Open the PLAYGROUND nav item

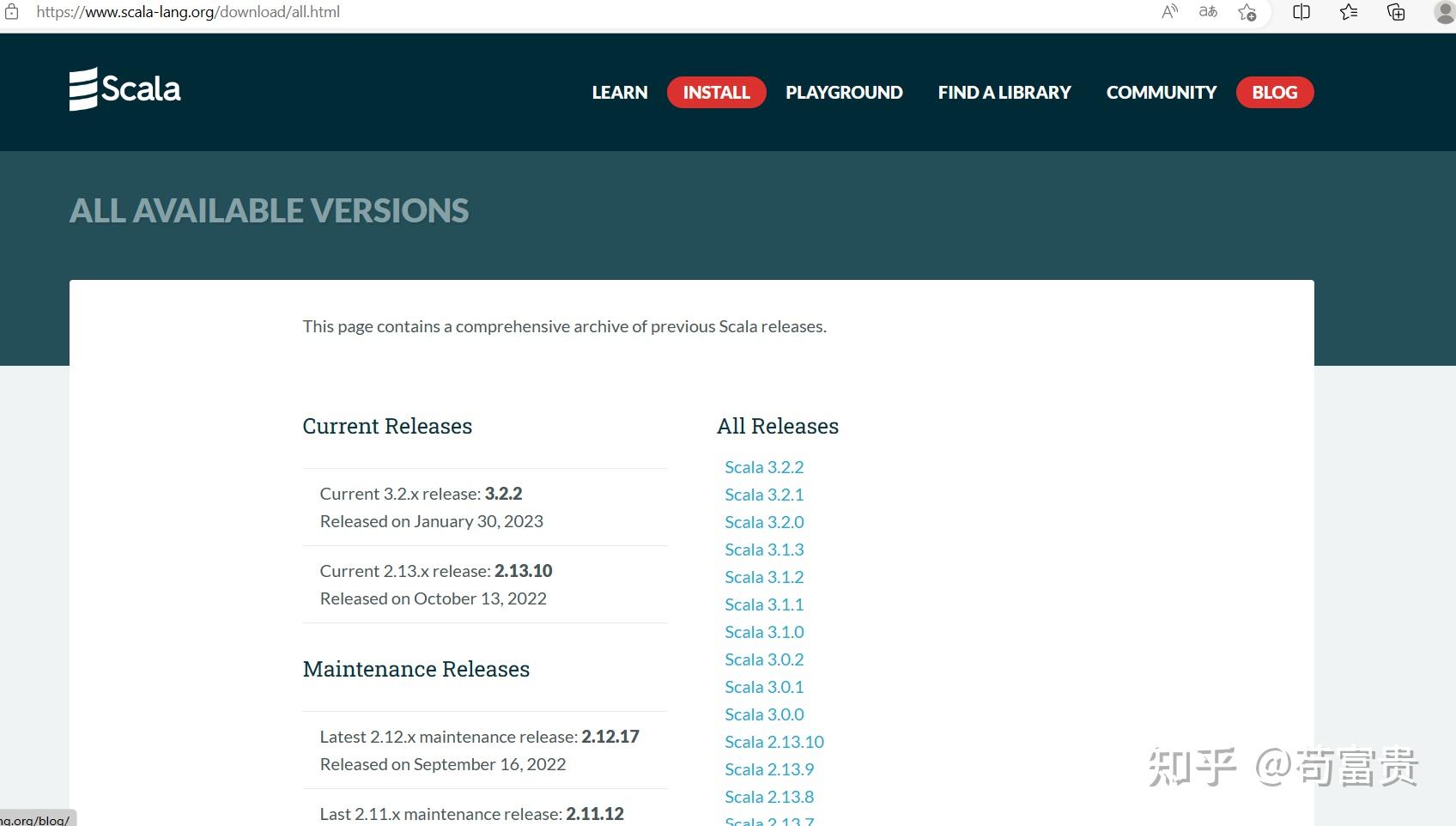844,93
